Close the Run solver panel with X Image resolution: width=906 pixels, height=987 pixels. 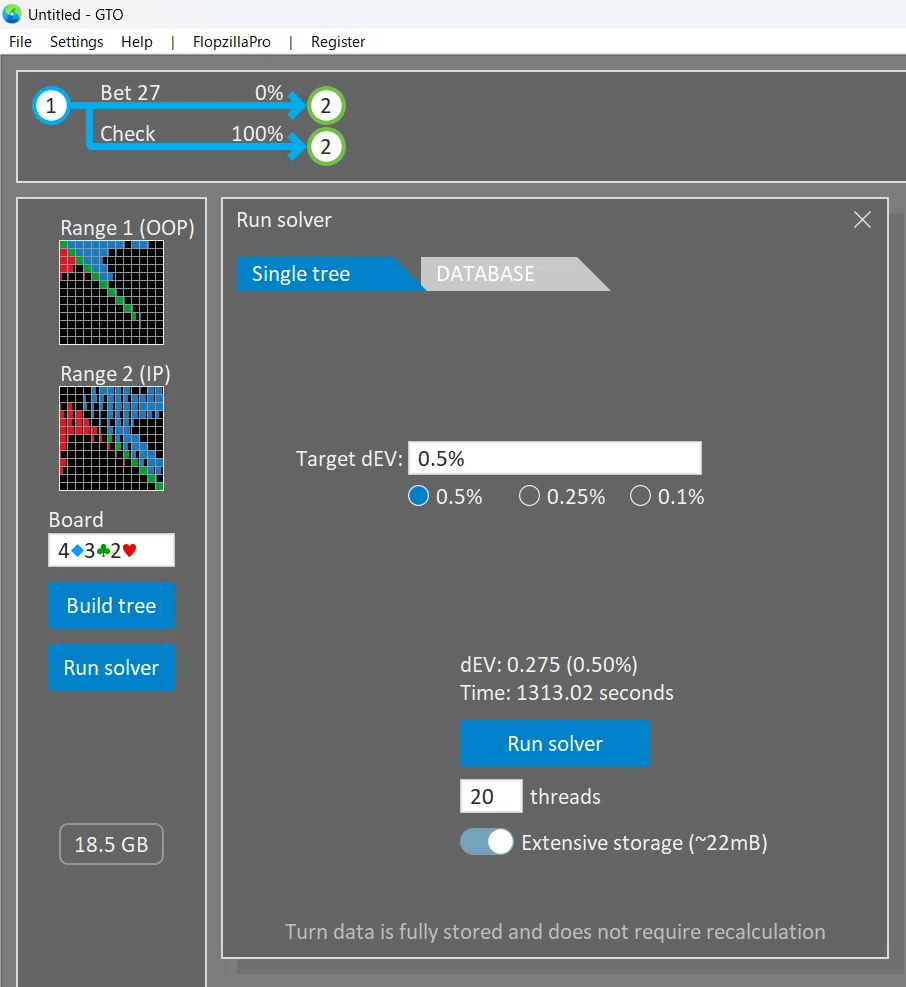862,220
